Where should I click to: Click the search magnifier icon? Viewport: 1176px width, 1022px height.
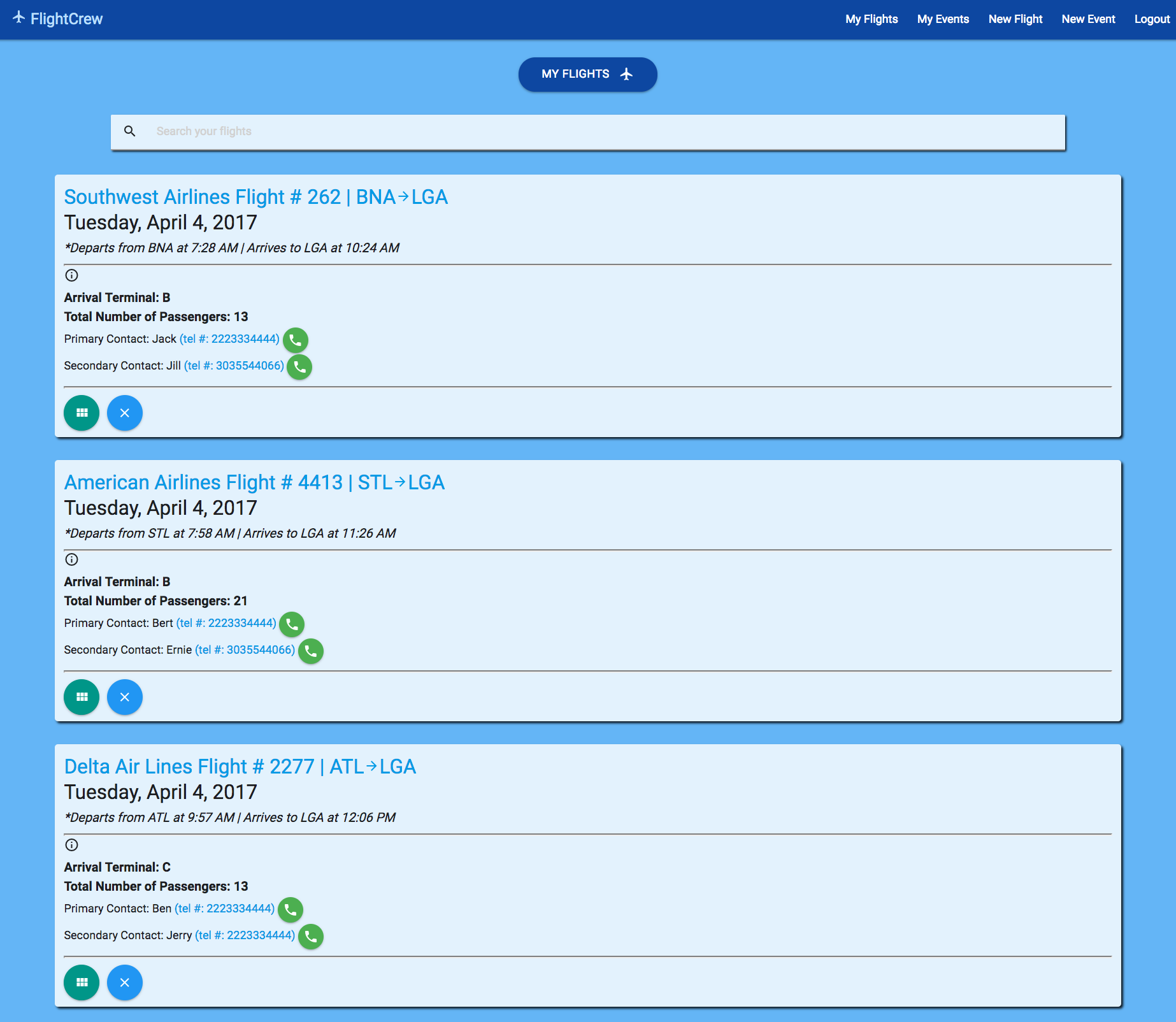(130, 131)
